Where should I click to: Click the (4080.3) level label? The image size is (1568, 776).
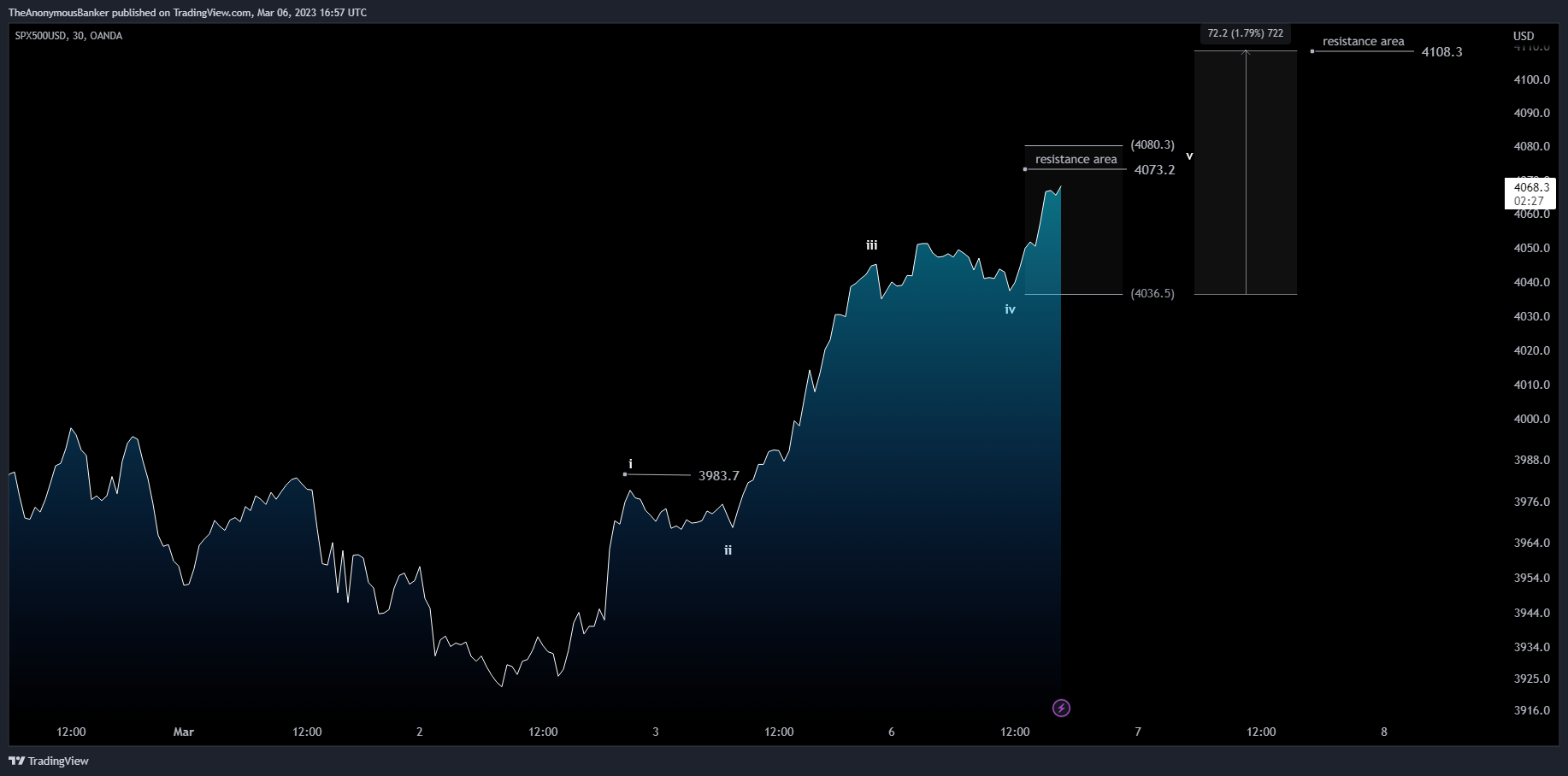click(1152, 145)
